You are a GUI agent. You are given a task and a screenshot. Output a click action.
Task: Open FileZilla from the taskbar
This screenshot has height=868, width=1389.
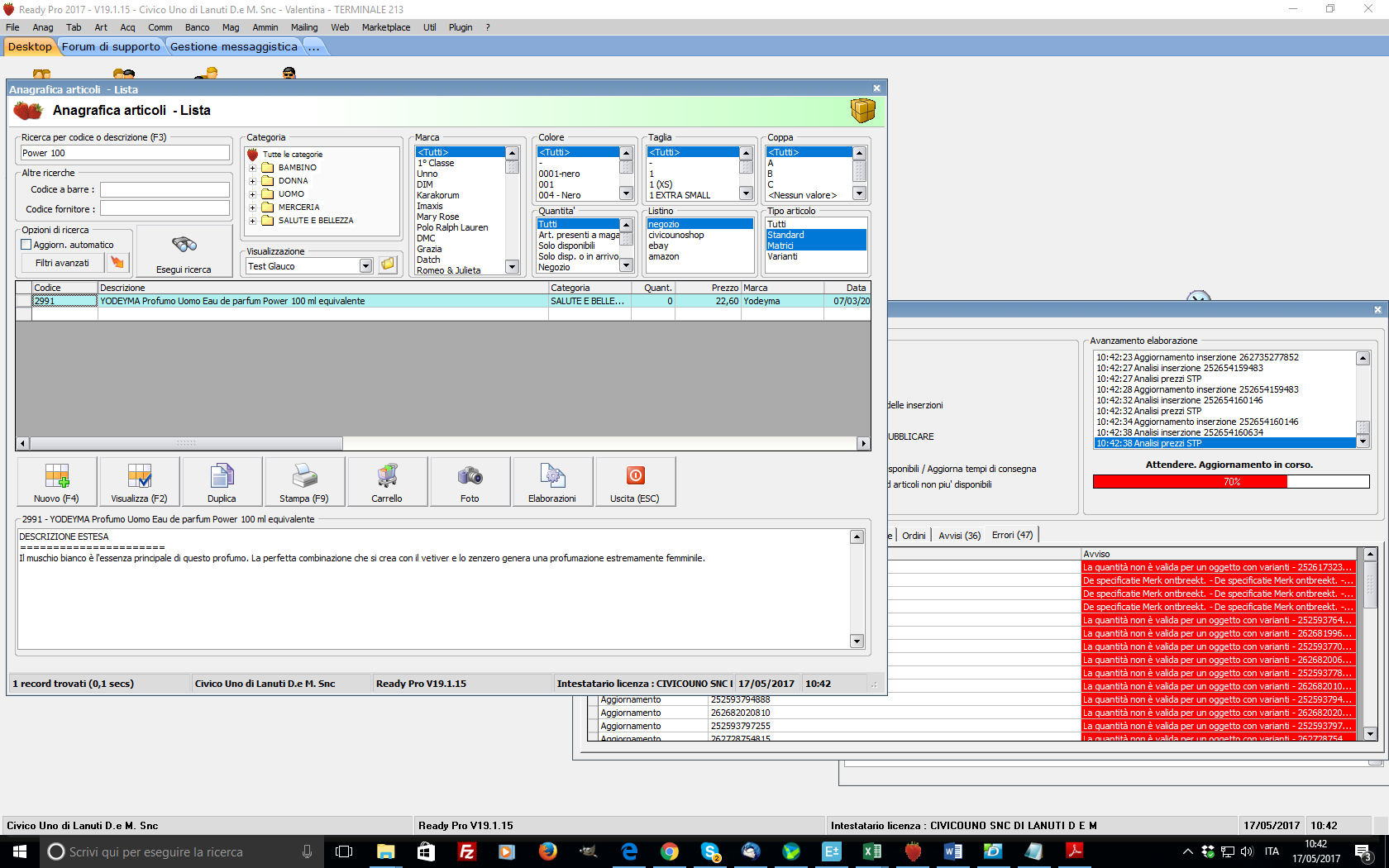click(466, 851)
